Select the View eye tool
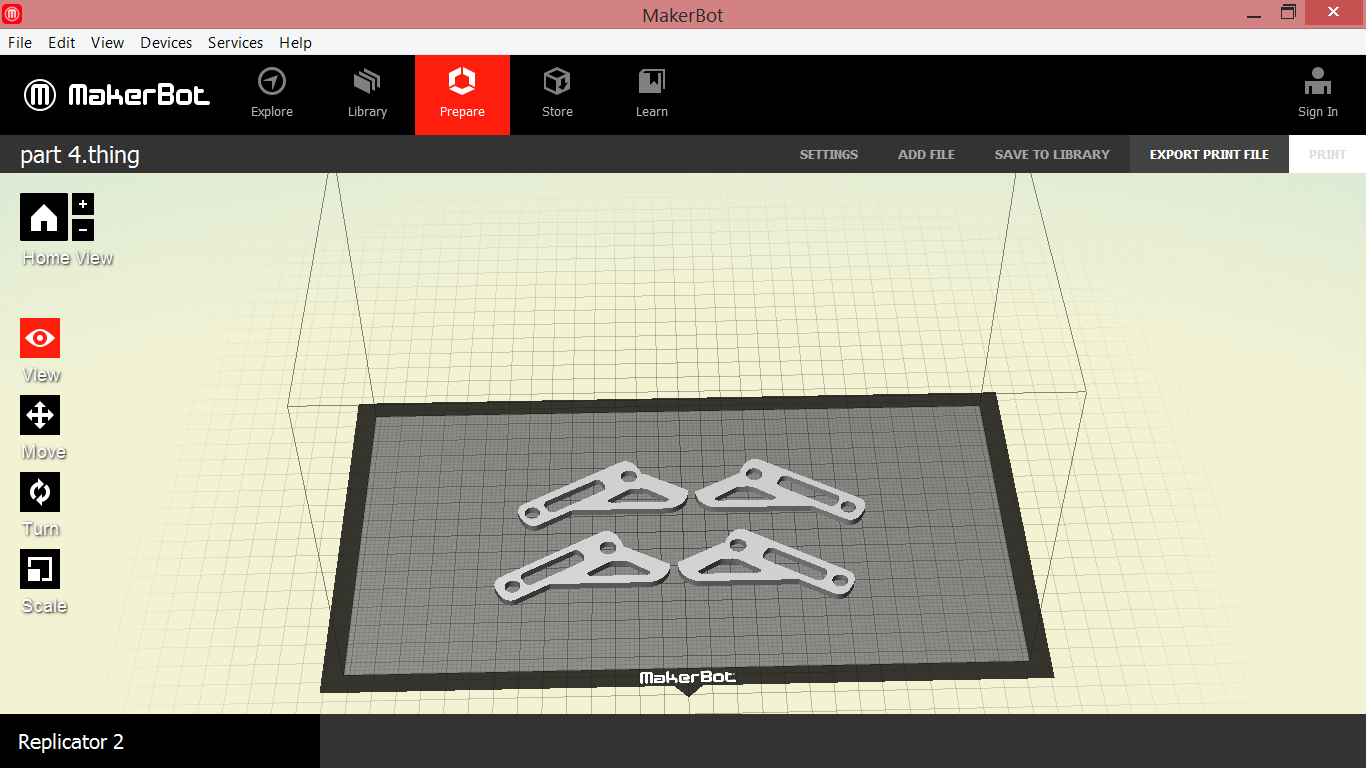This screenshot has height=768, width=1366. (x=40, y=338)
